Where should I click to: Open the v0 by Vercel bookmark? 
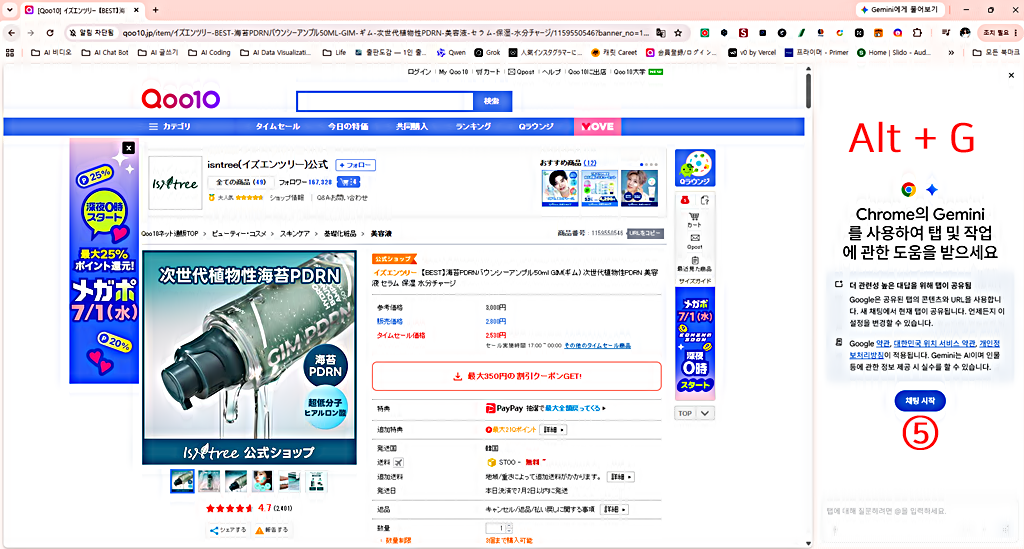(x=752, y=52)
